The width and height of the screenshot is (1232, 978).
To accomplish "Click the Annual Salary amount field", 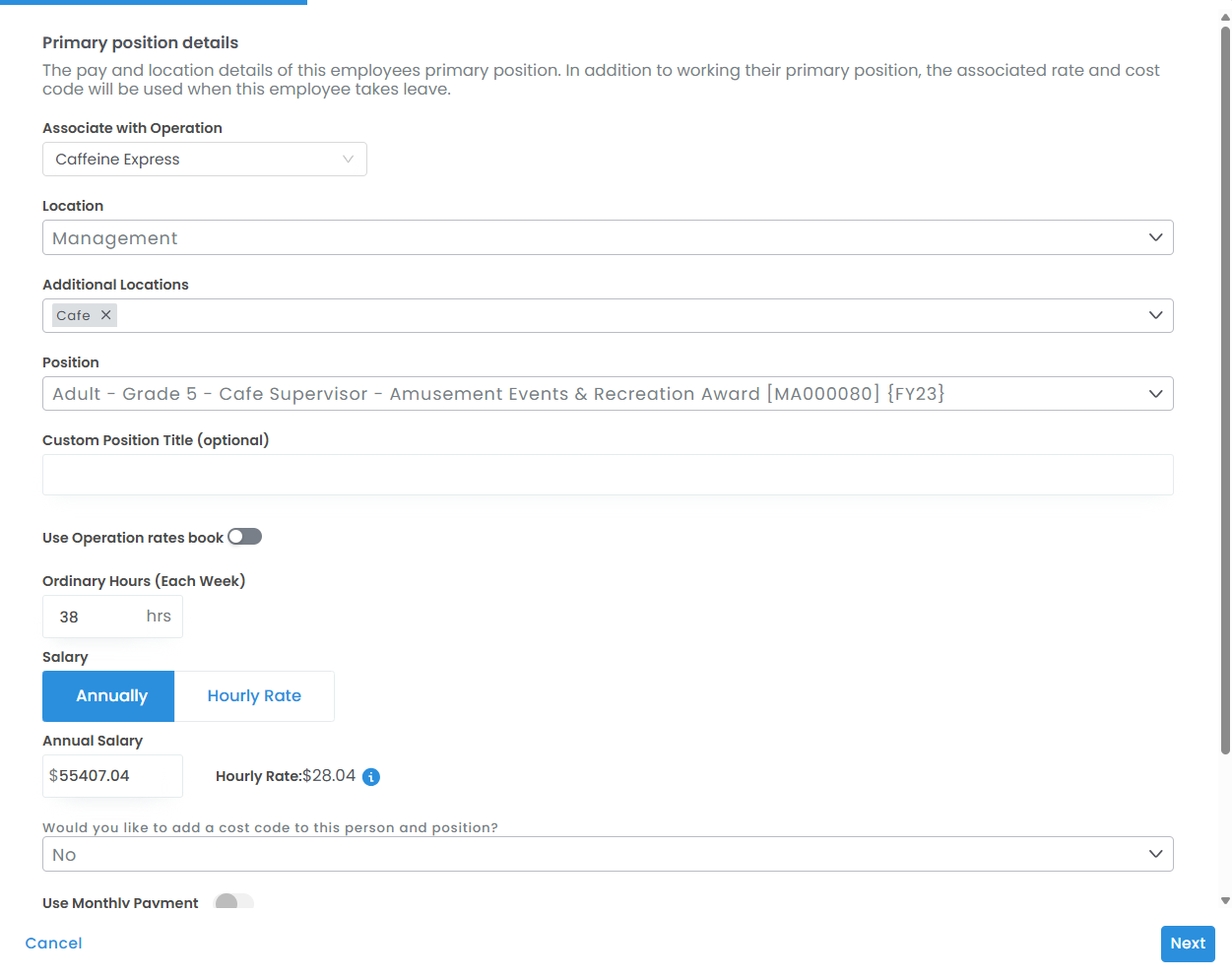I will 112,776.
